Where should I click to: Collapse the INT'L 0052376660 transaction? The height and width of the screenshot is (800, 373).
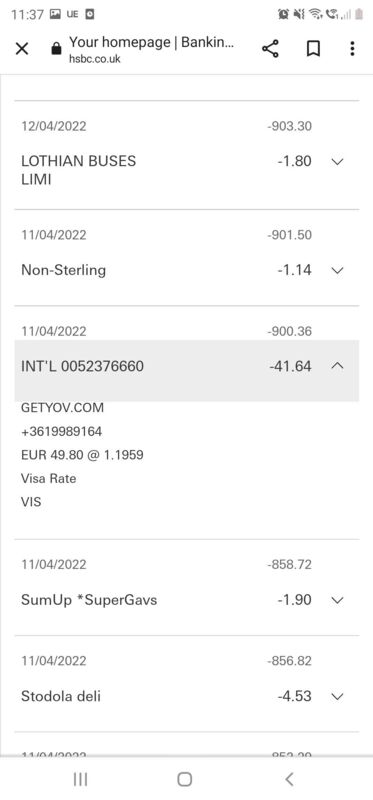point(338,366)
